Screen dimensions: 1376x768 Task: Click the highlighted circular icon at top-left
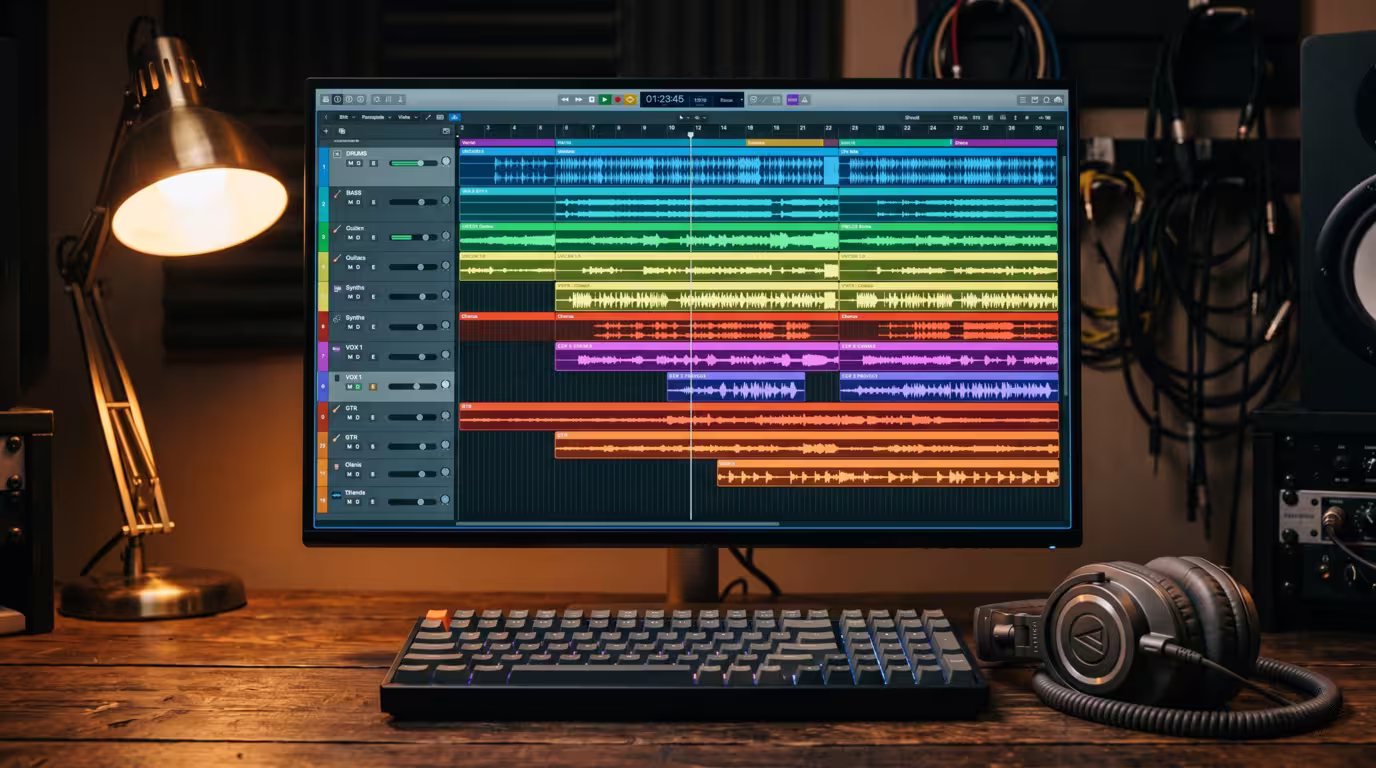pos(337,100)
